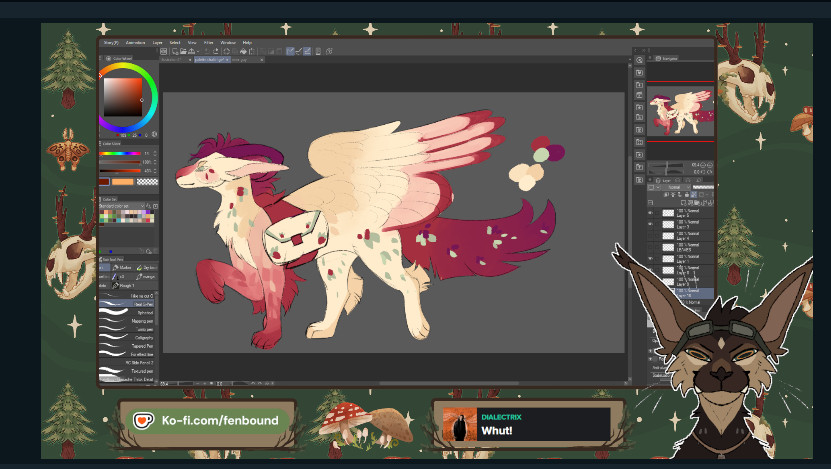This screenshot has width=831, height=469.
Task: Select the Rough 1 sub tool group
Action: tap(123, 286)
